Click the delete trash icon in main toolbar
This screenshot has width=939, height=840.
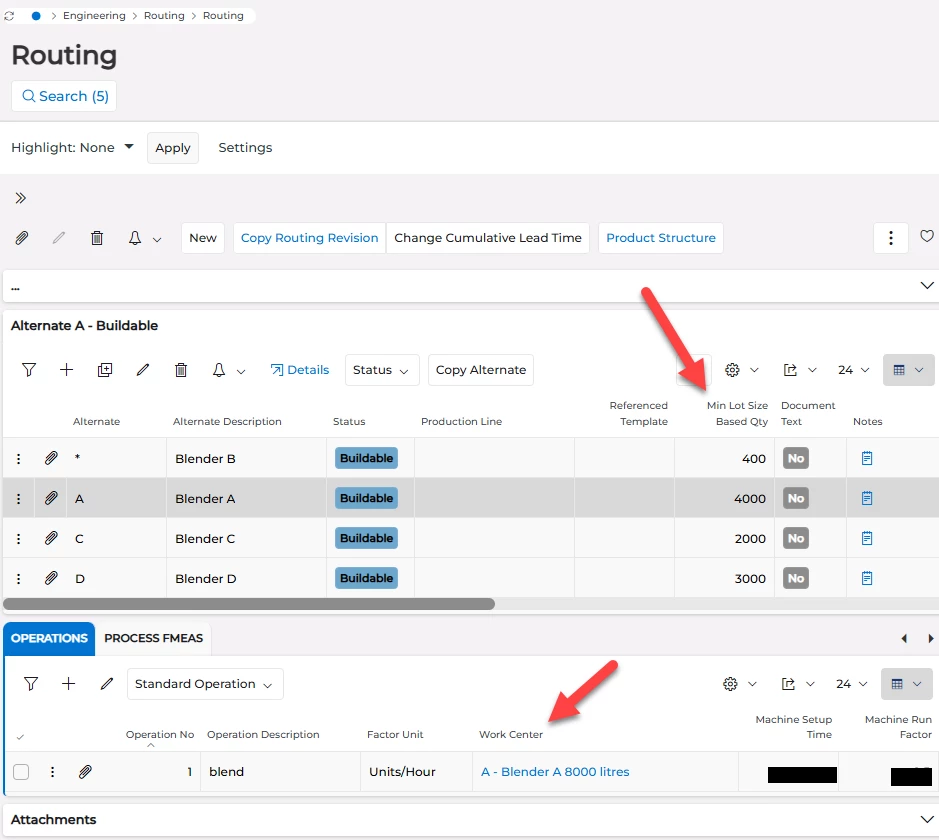(96, 238)
